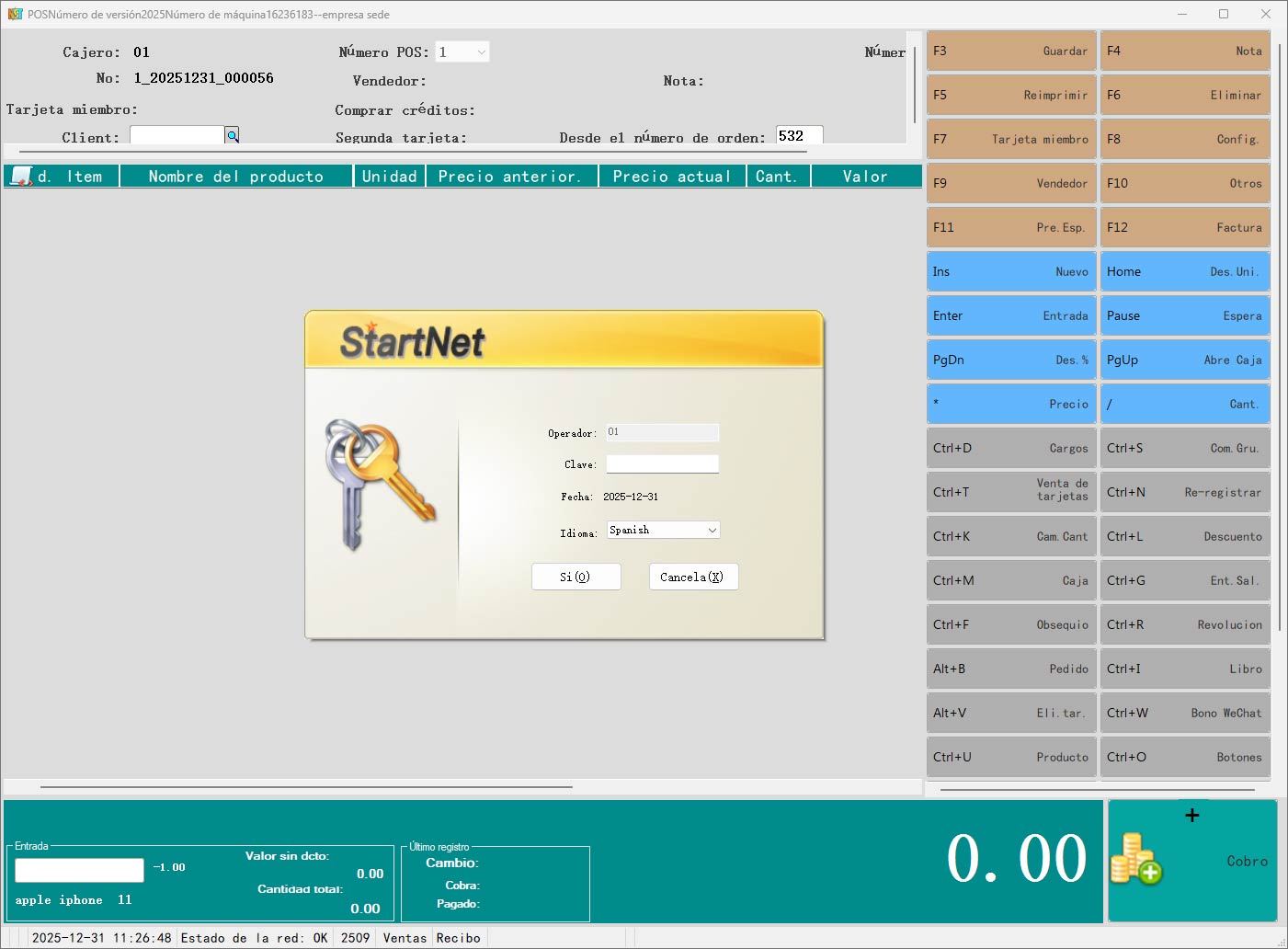
Task: Click the POS app icon in title bar
Action: 15,14
